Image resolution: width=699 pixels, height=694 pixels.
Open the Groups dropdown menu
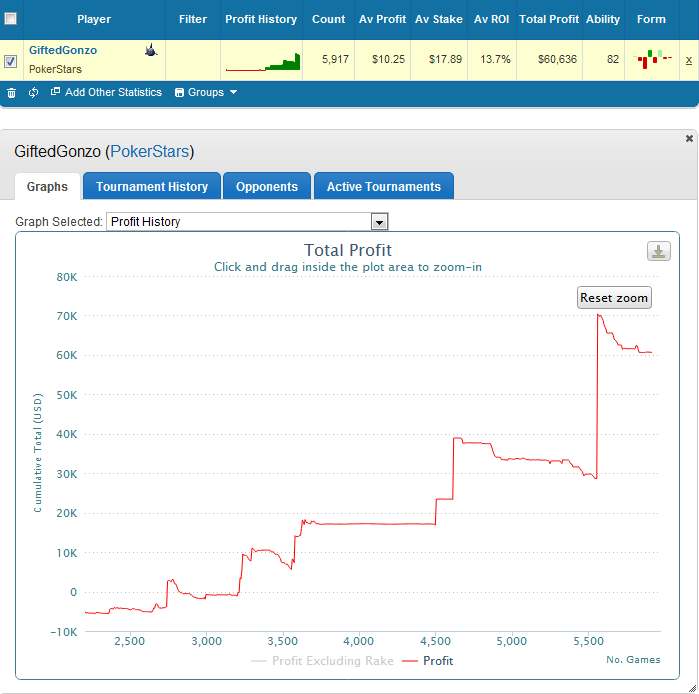(x=206, y=92)
